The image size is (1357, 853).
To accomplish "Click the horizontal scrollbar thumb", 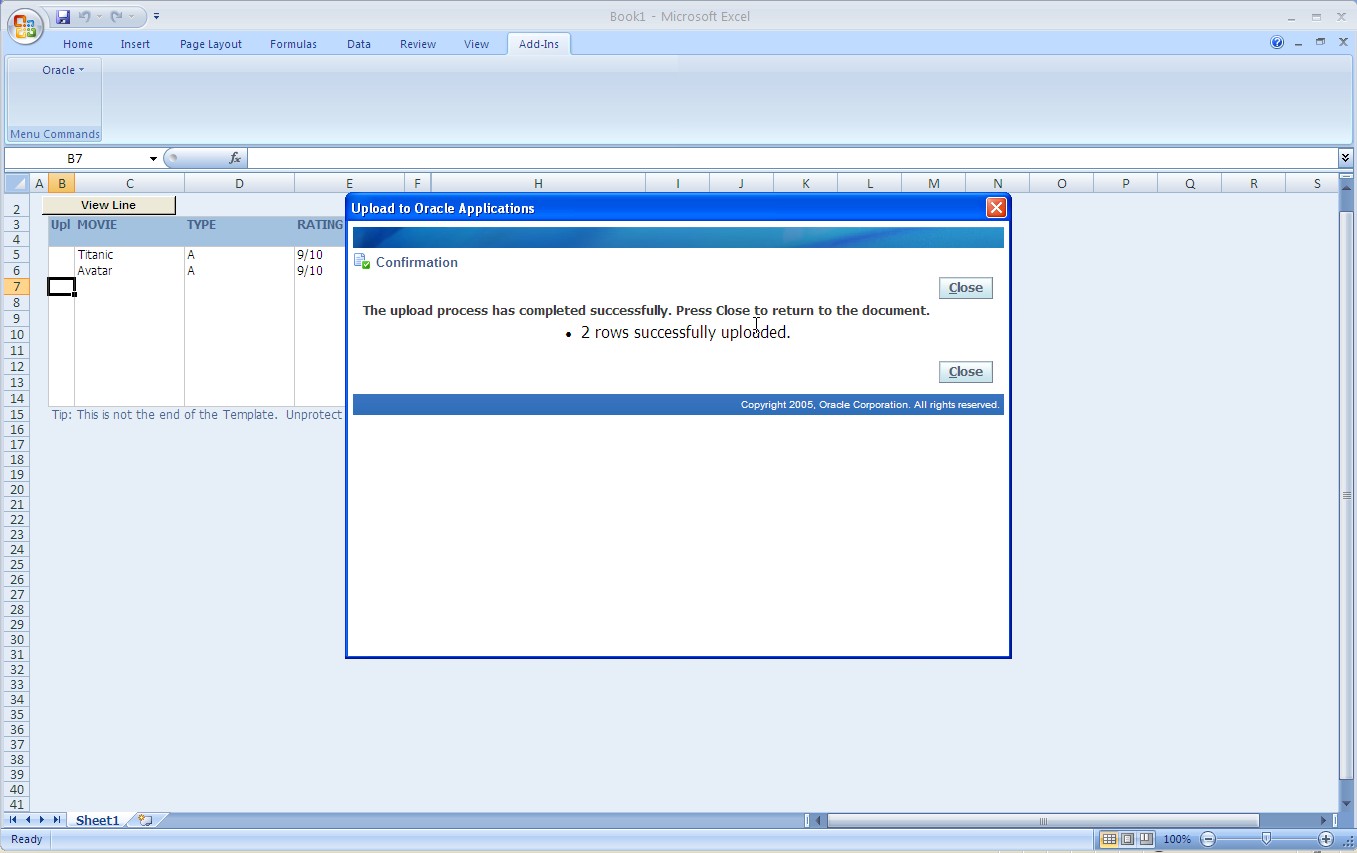I will coord(1044,821).
